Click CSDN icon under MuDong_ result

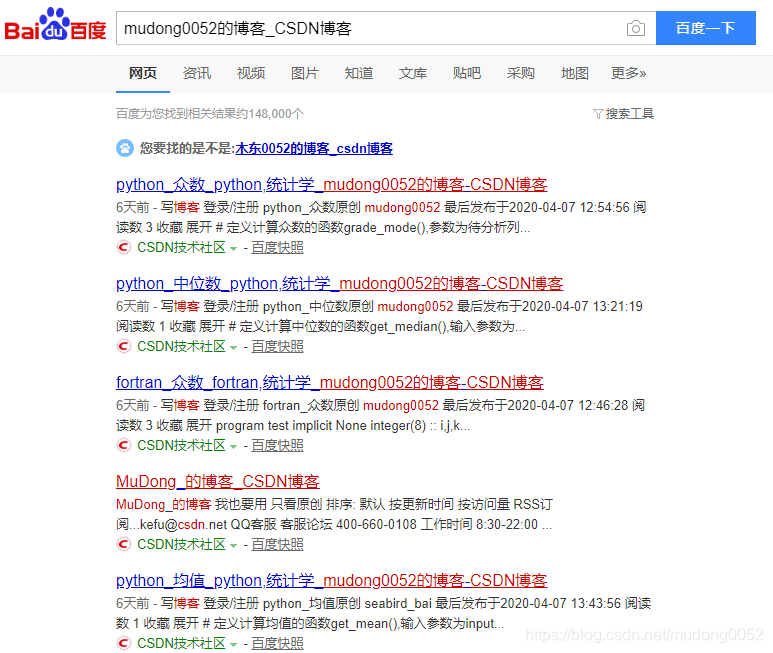coord(123,544)
